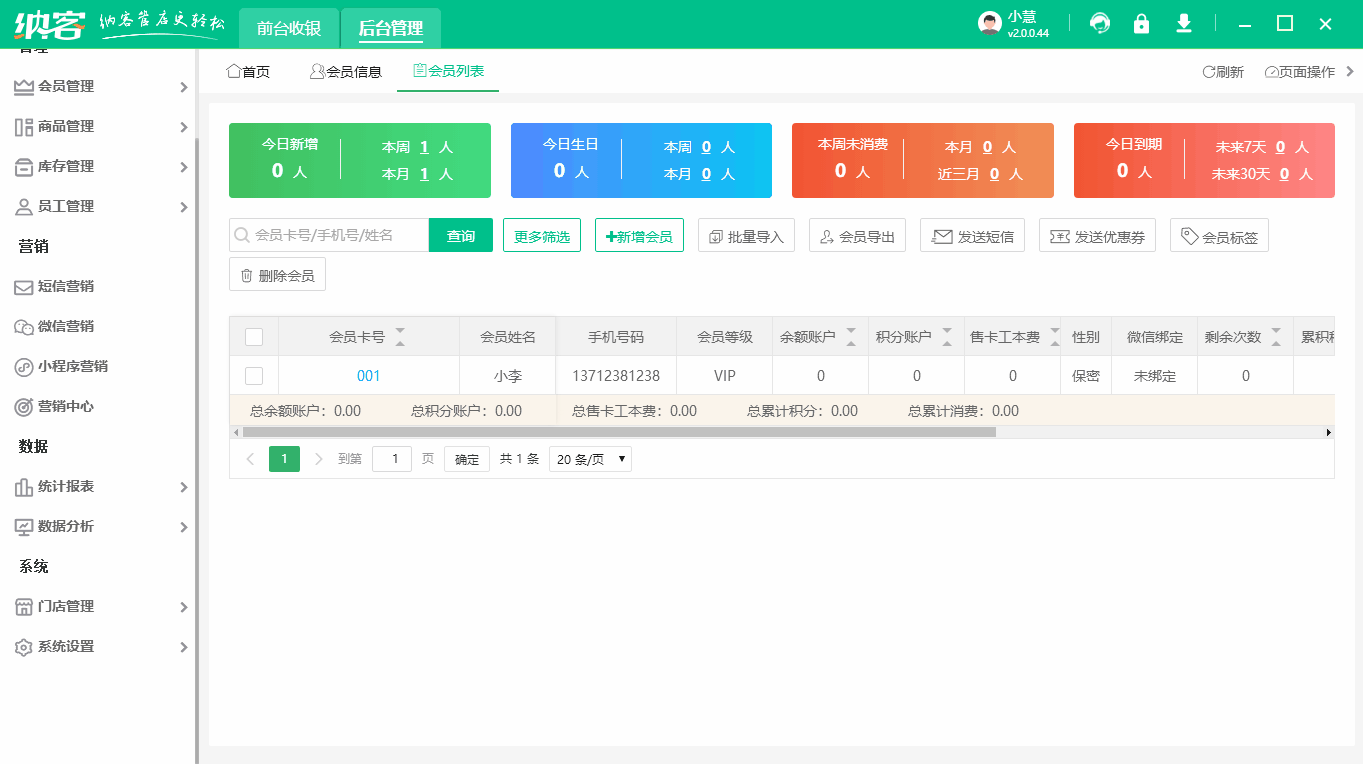Open the 营销中心 section
The image size is (1363, 764).
point(64,406)
